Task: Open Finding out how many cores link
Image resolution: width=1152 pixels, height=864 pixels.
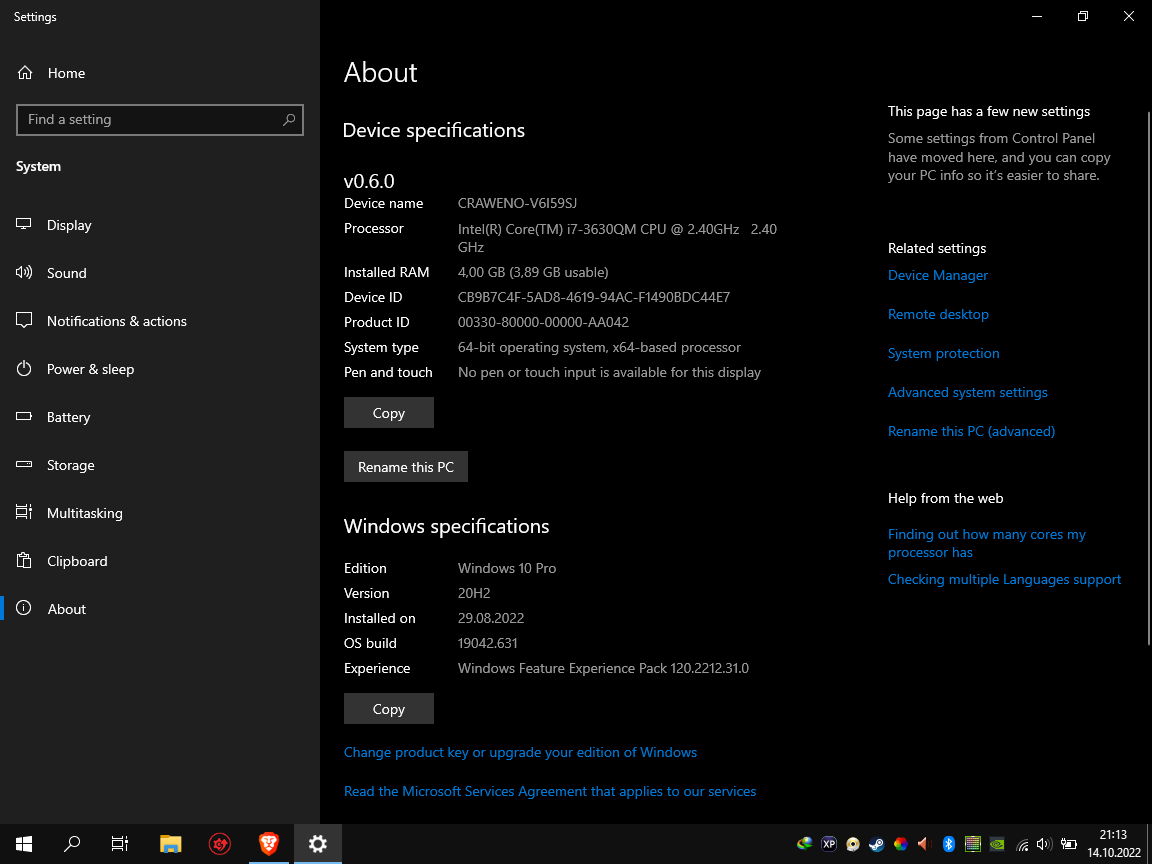Action: 987,544
